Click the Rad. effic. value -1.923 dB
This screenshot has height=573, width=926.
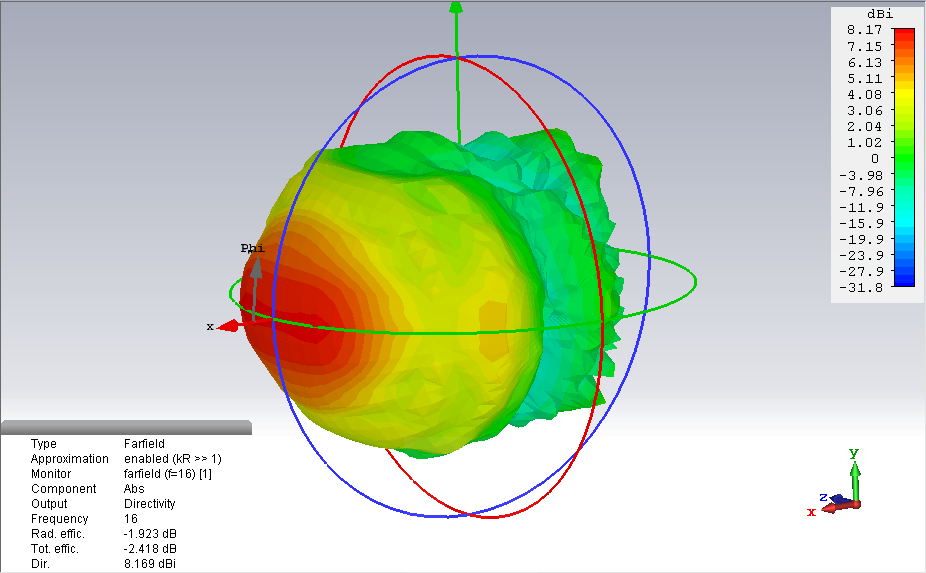click(x=150, y=534)
